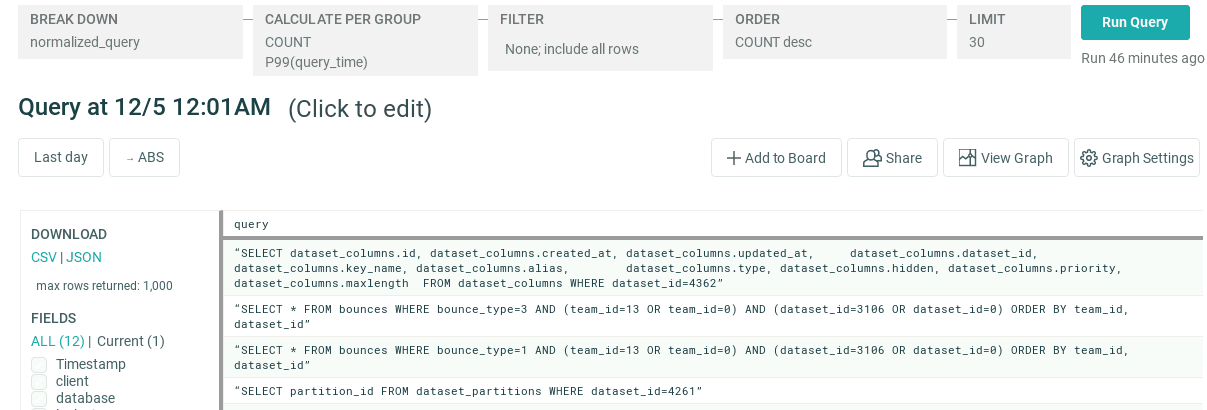
Task: Edit the Limit field showing 30
Action: 1012,32
